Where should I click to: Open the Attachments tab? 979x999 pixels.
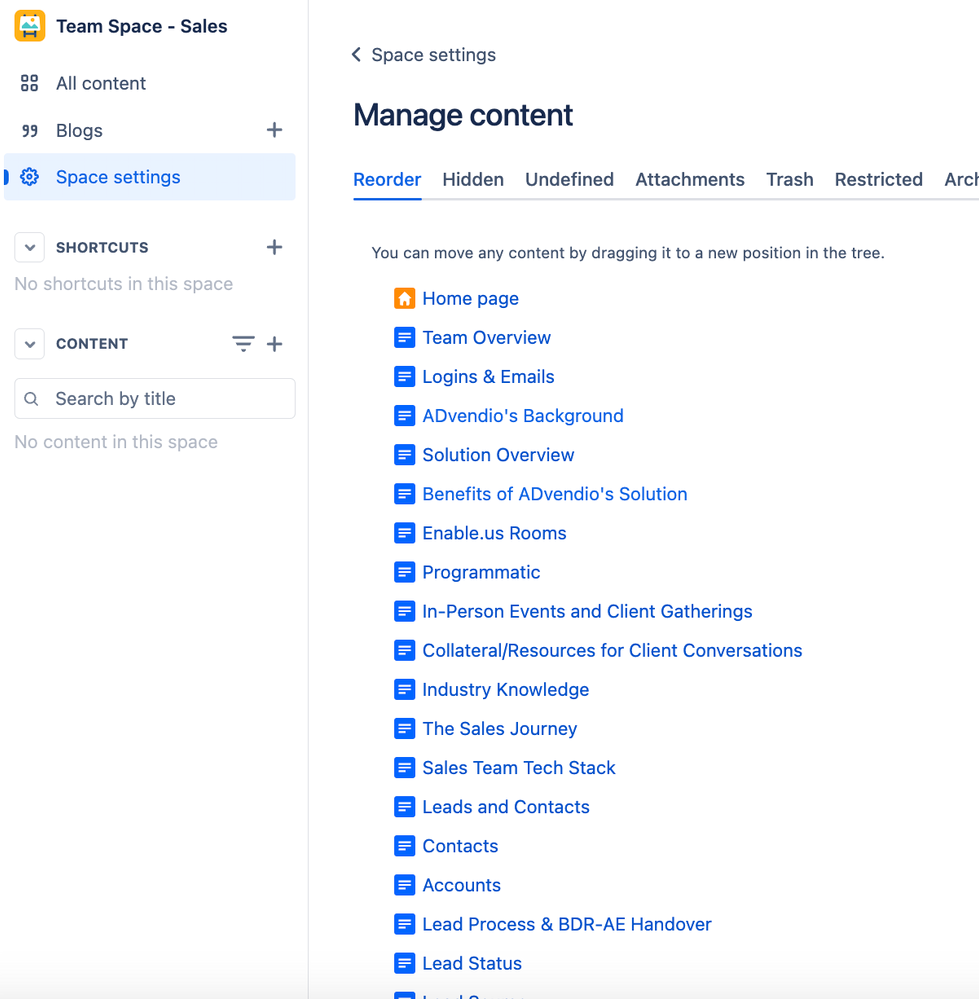pyautogui.click(x=690, y=180)
